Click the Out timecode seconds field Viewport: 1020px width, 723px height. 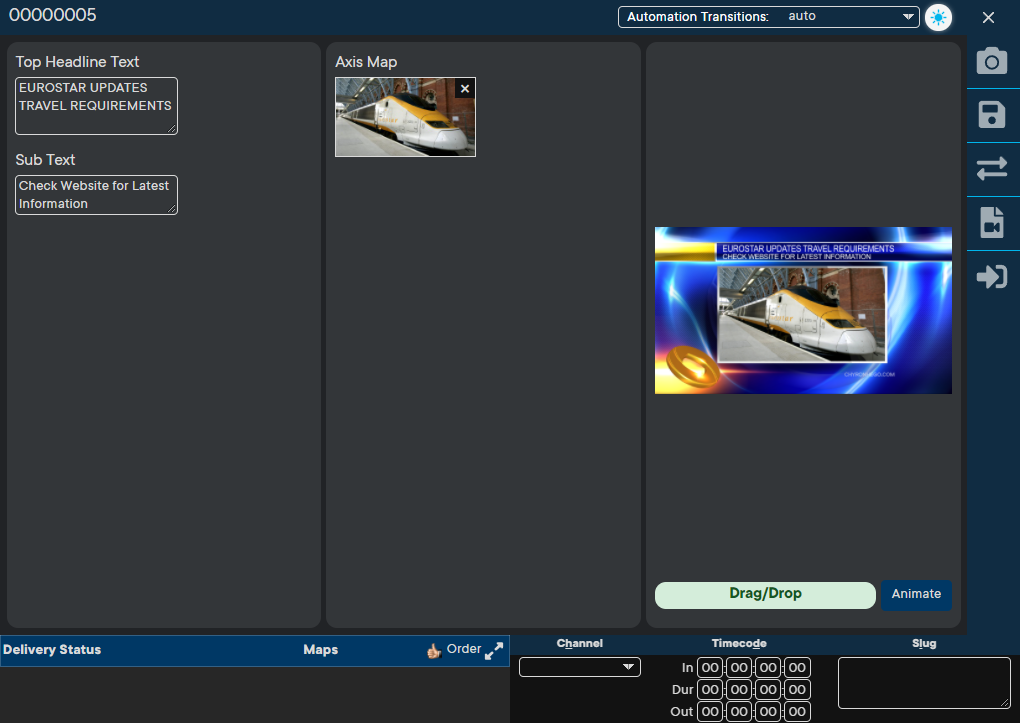pos(768,712)
